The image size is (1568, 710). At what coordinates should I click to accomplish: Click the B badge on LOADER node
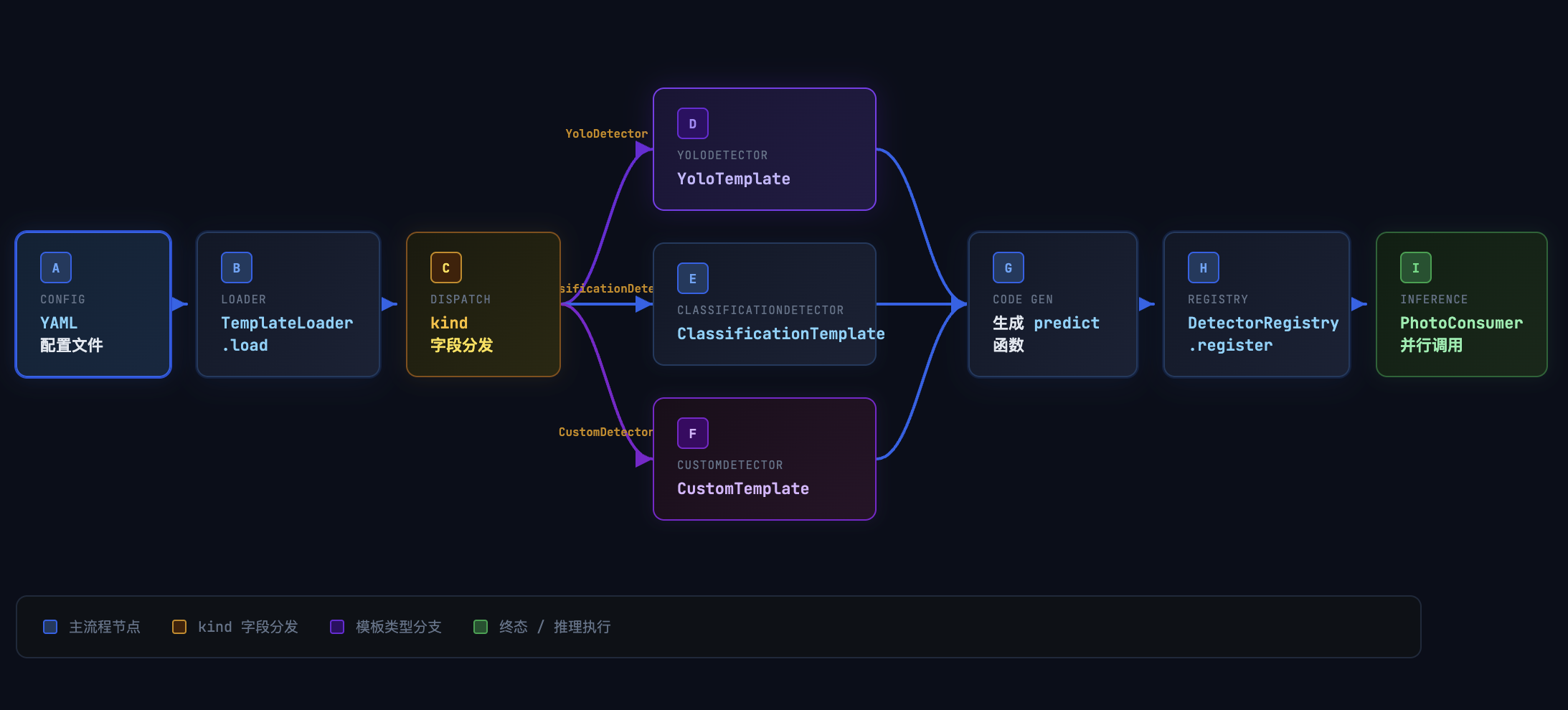point(237,268)
